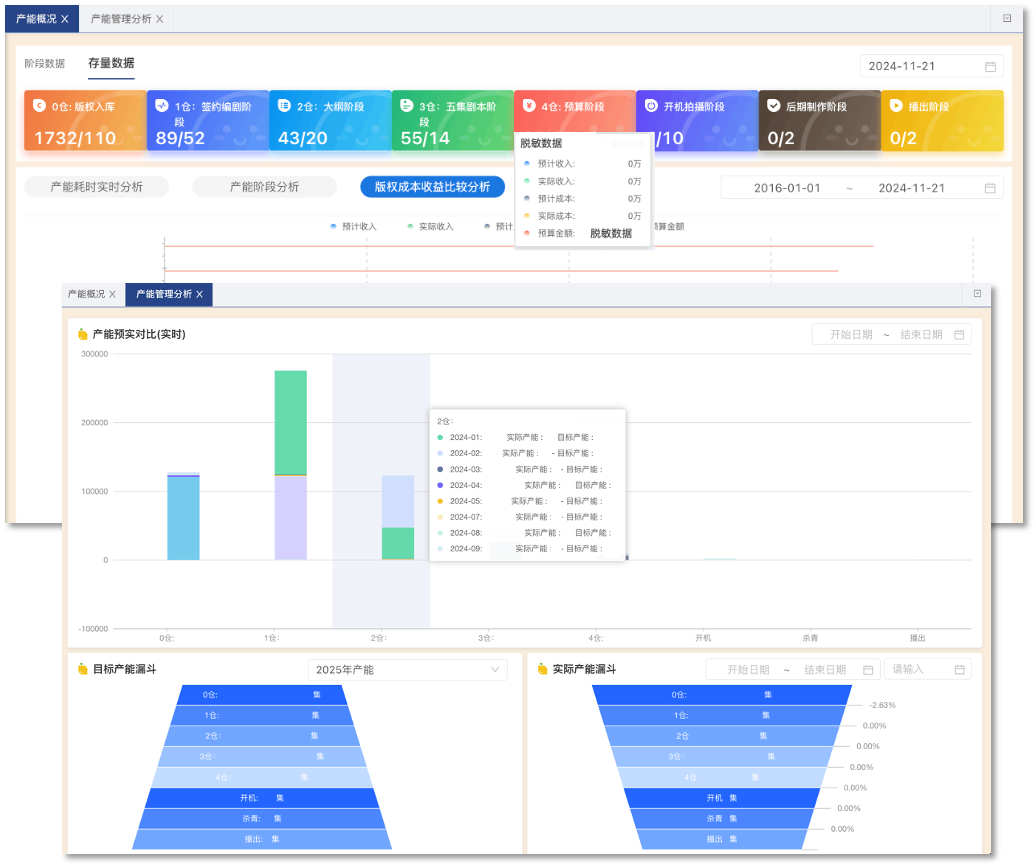Open the calendar icon in 产能预实对比 date picker

point(959,335)
